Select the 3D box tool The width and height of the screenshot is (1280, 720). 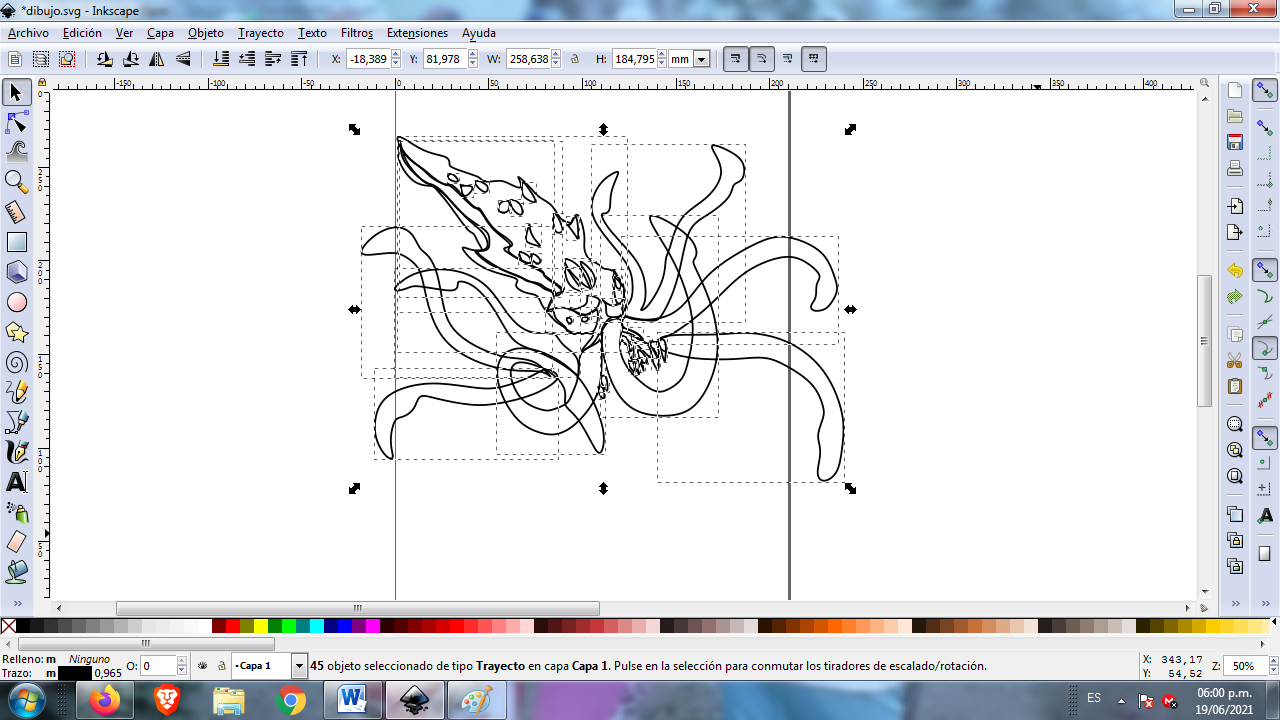16,272
